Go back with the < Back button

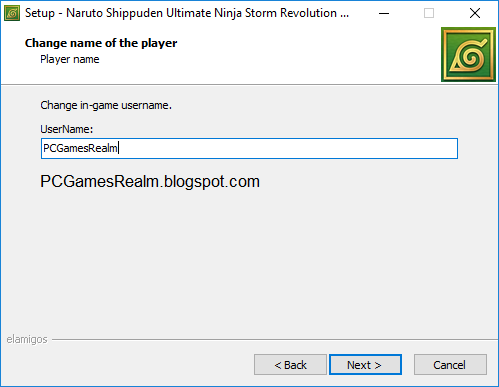click(290, 365)
